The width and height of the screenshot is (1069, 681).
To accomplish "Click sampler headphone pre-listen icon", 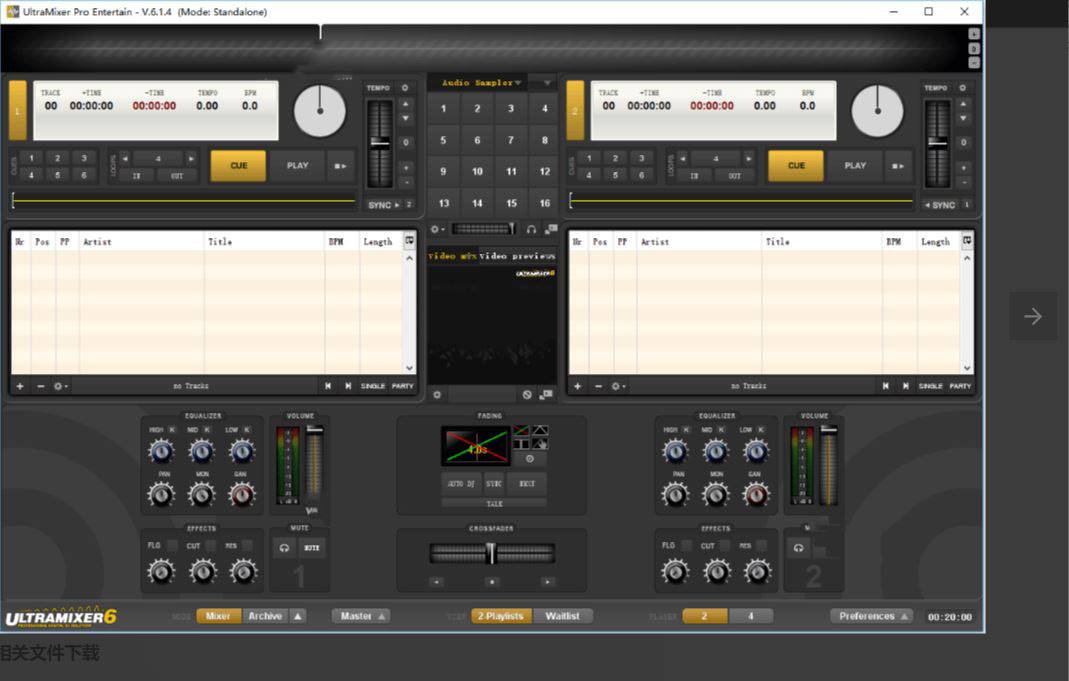I will coord(531,230).
